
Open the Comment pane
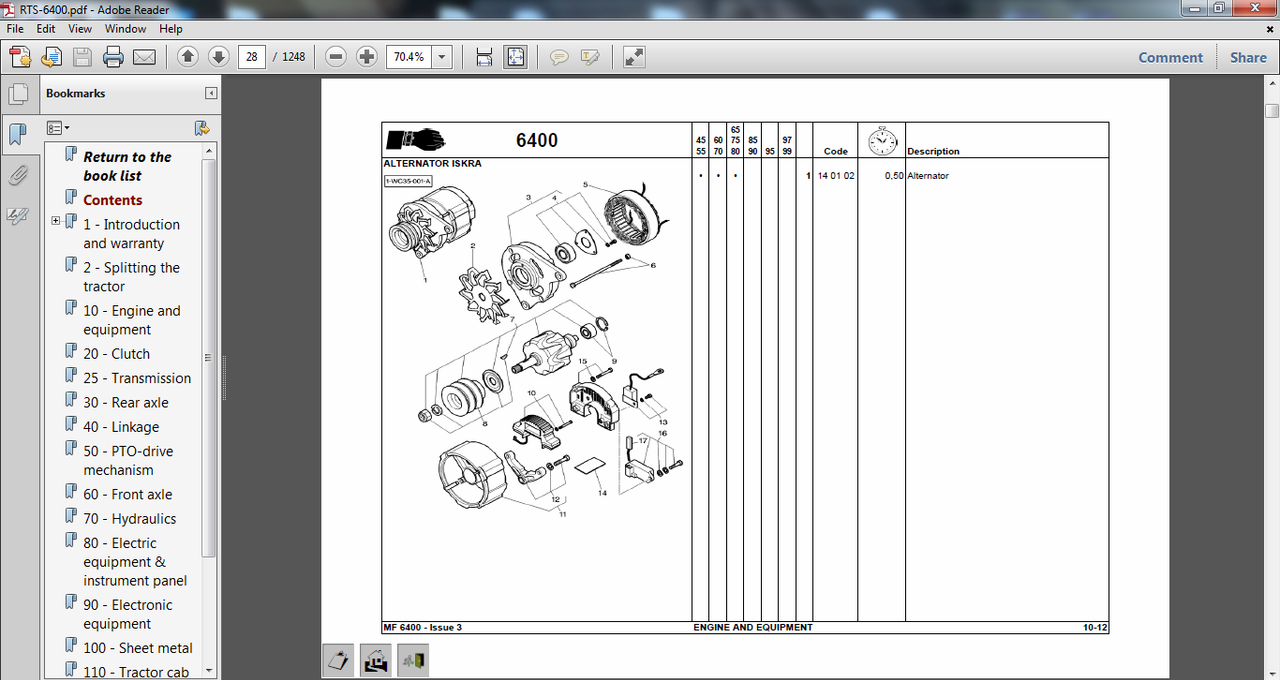1170,57
